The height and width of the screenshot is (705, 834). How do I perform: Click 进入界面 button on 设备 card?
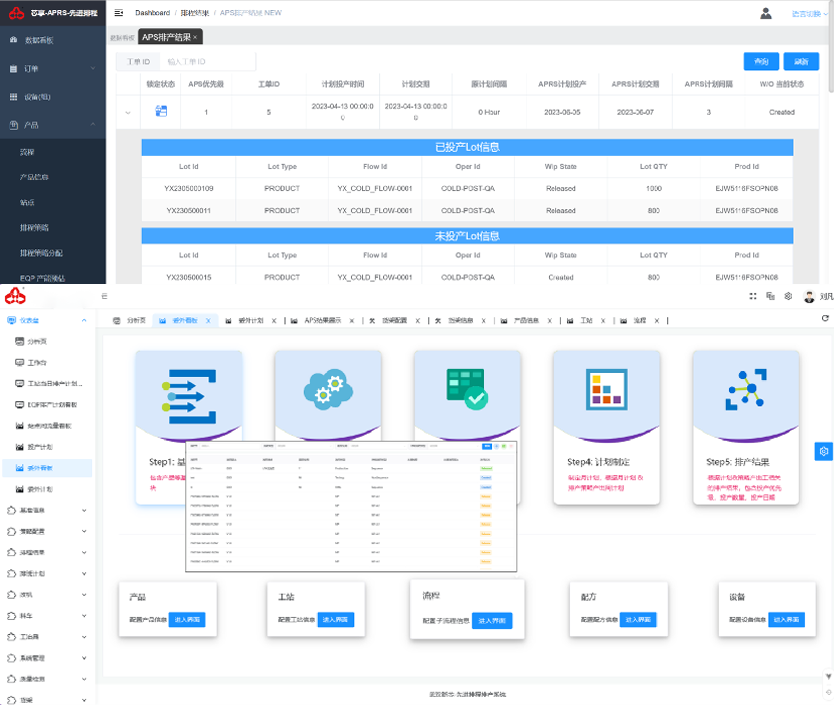point(787,619)
